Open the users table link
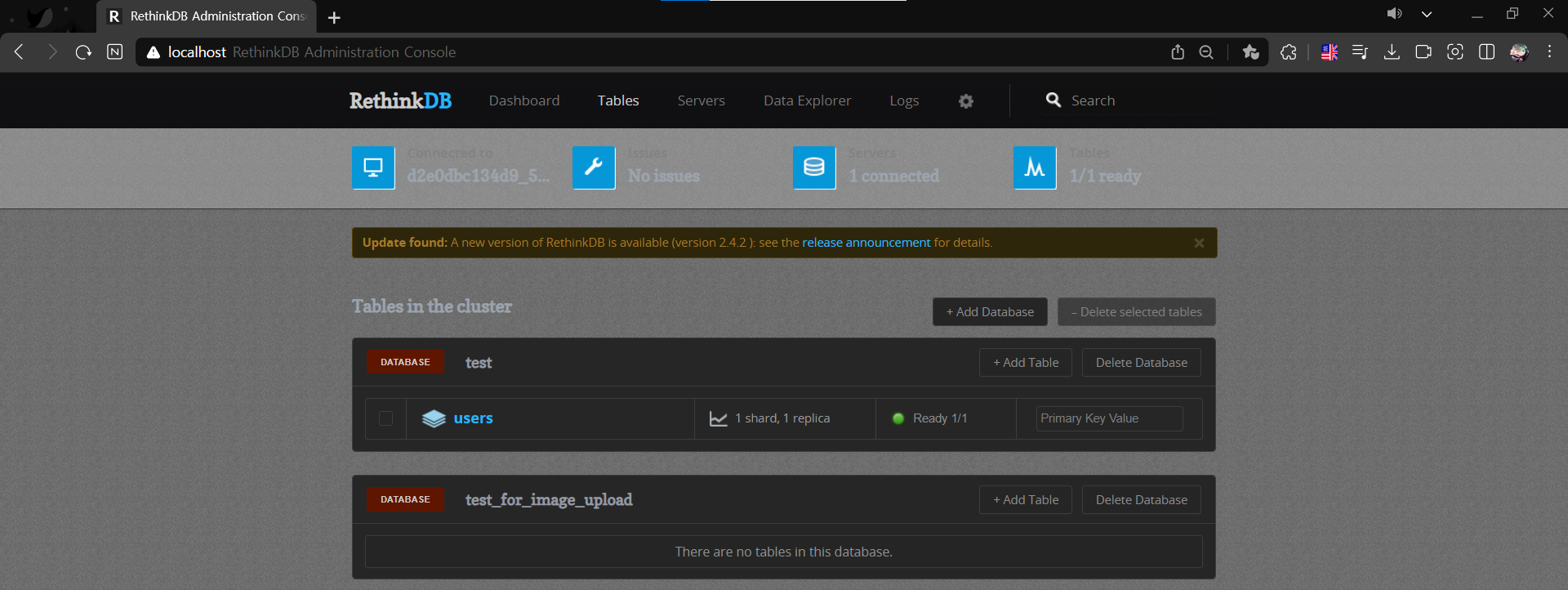 (473, 418)
